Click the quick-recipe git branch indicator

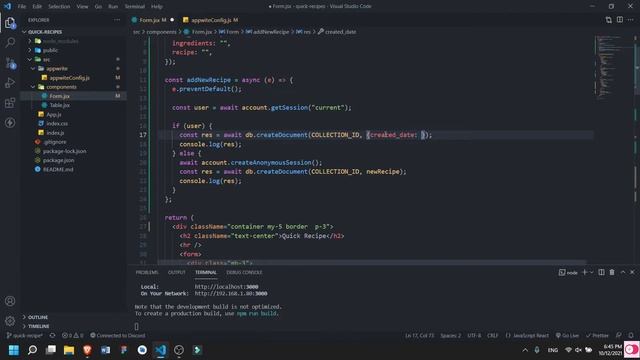(x=25, y=336)
